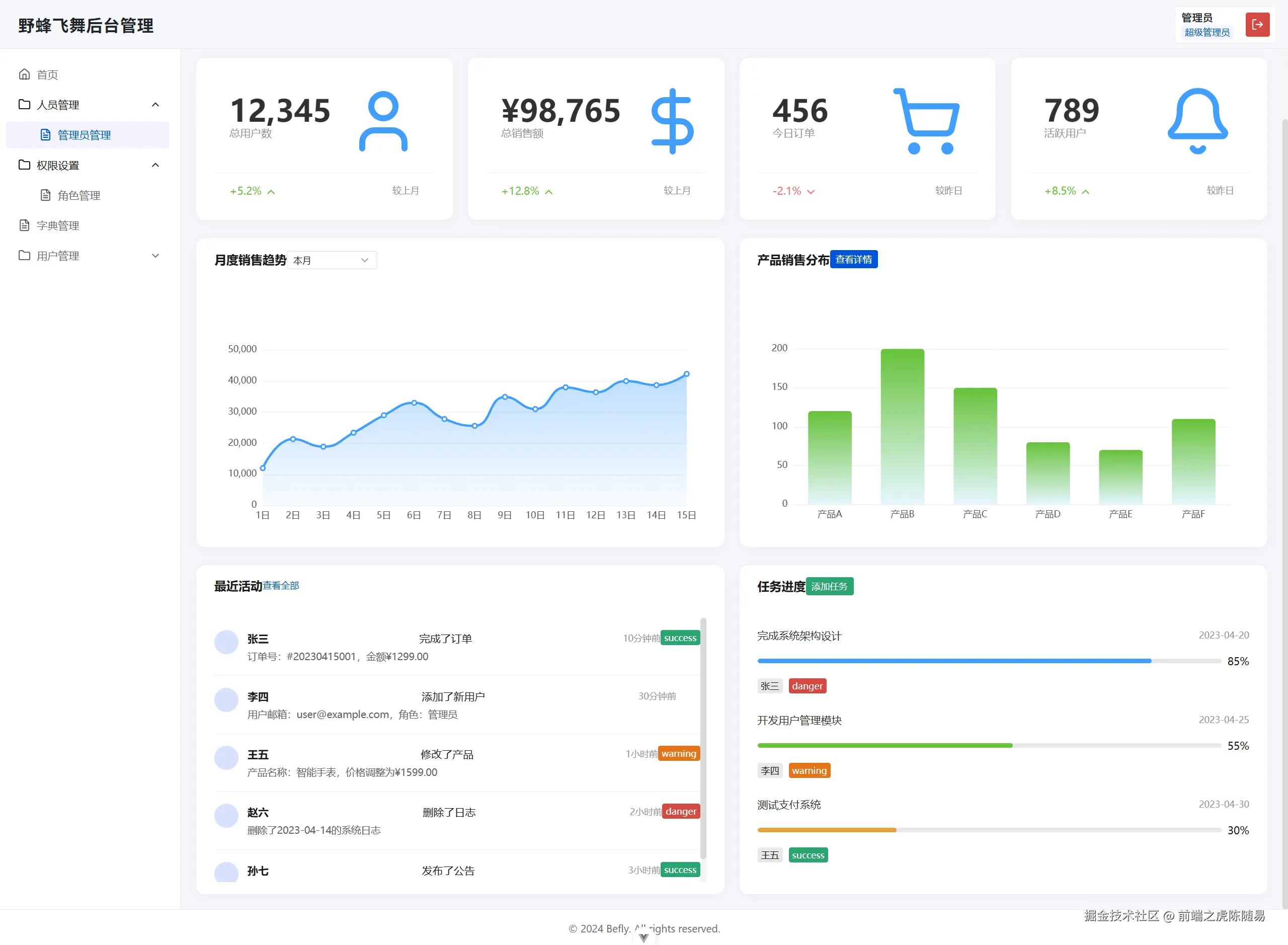Open the 本月 period dropdown
The height and width of the screenshot is (945, 1288).
[x=332, y=260]
